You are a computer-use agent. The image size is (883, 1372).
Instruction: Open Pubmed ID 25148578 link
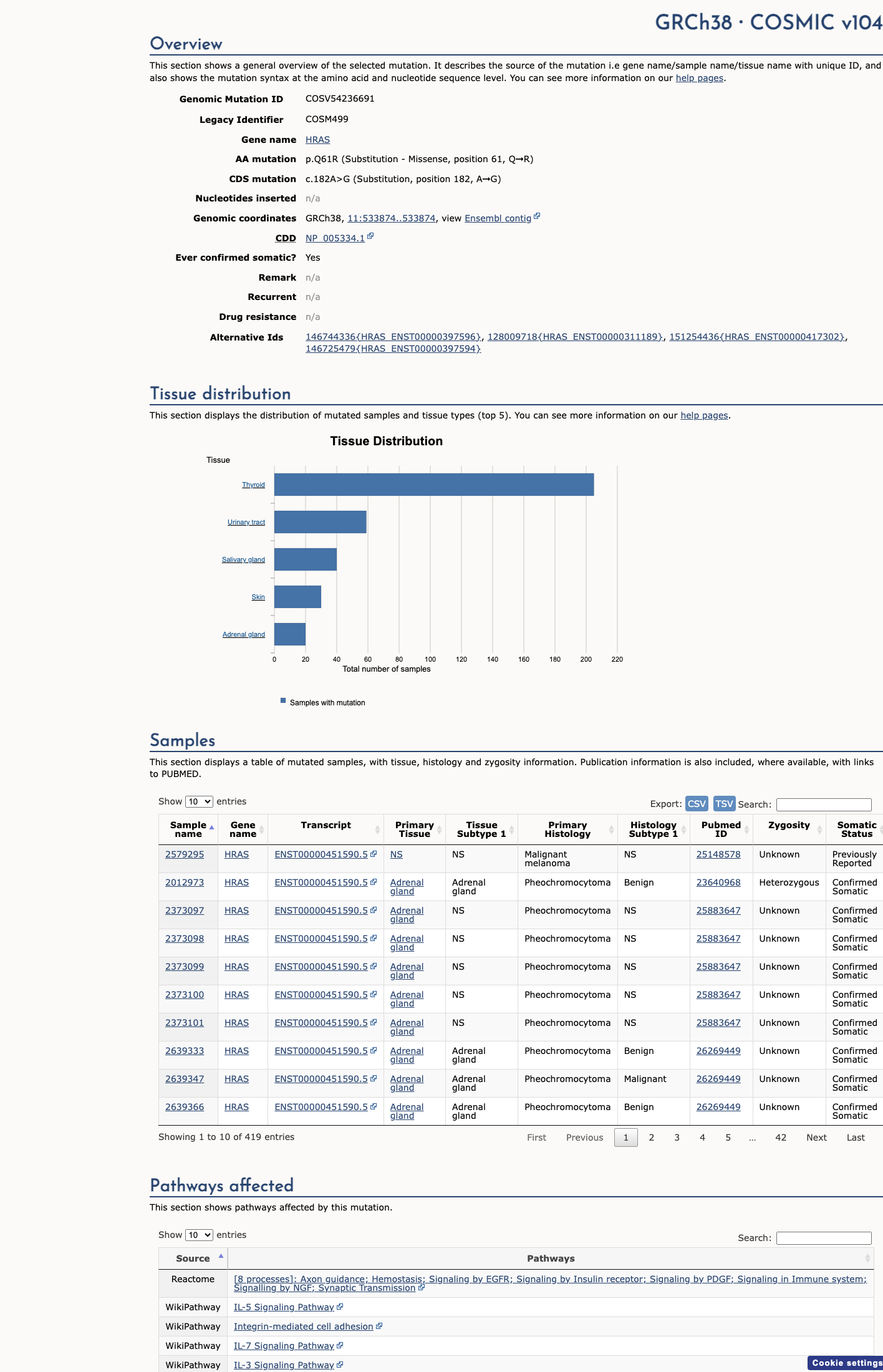[x=718, y=854]
